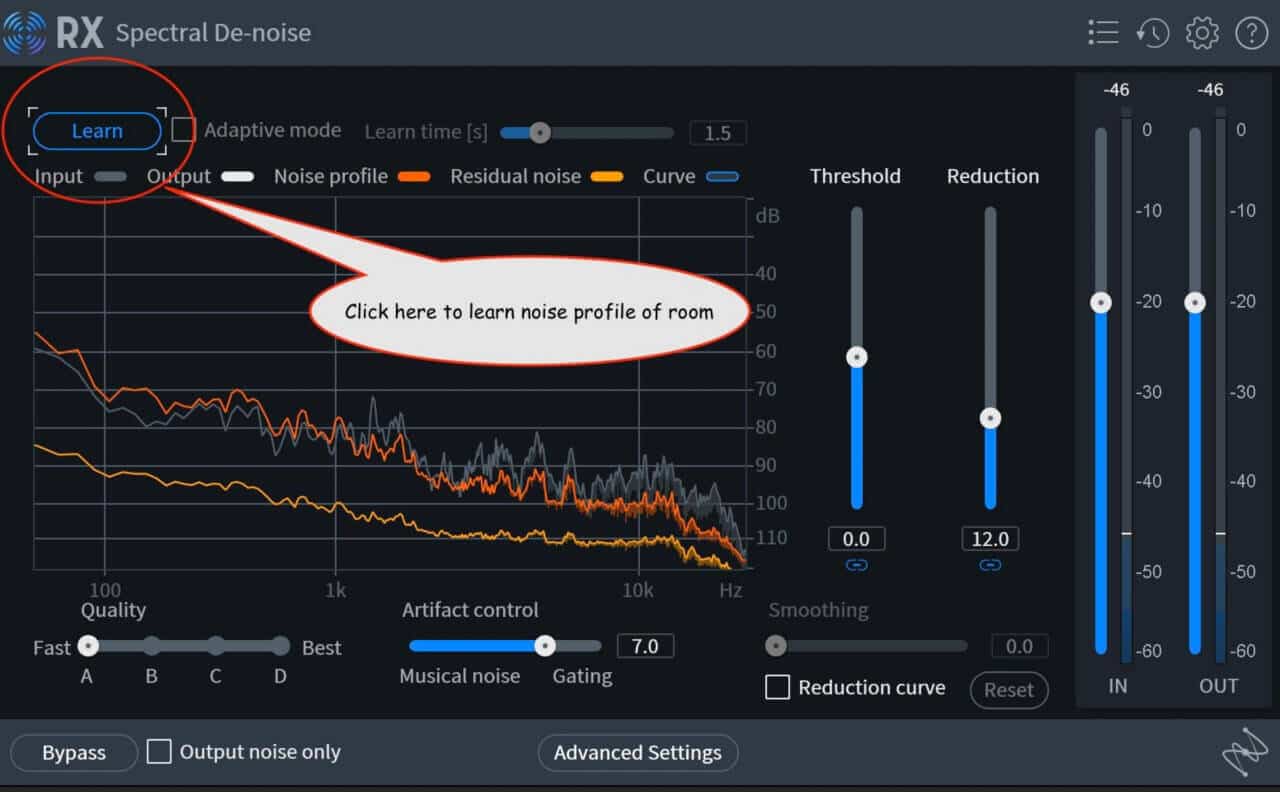Click the Reduction value field 12.0
The image size is (1280, 792).
tap(990, 539)
